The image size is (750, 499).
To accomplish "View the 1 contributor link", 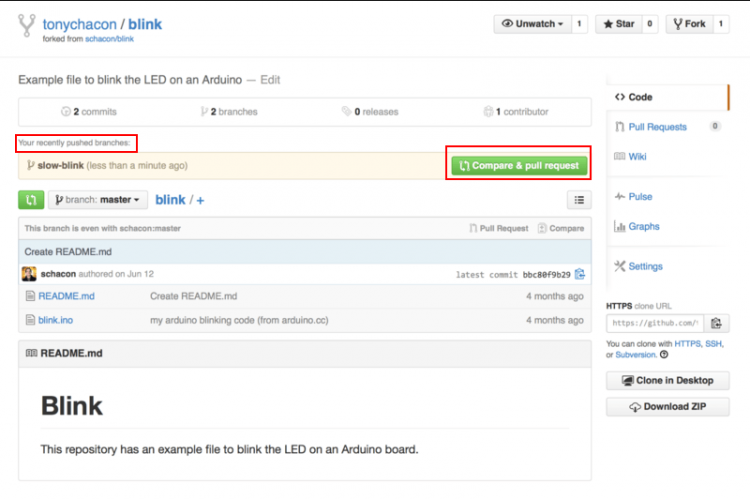I will pyautogui.click(x=516, y=111).
